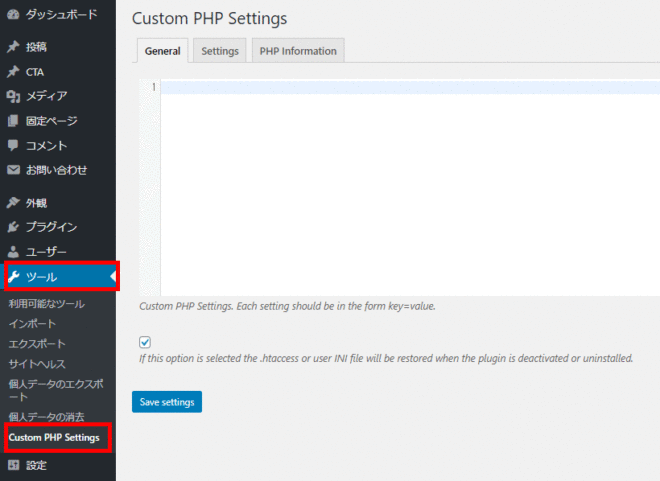Screen dimensions: 660x481
Task: Switch to the General tab
Action: coord(162,51)
